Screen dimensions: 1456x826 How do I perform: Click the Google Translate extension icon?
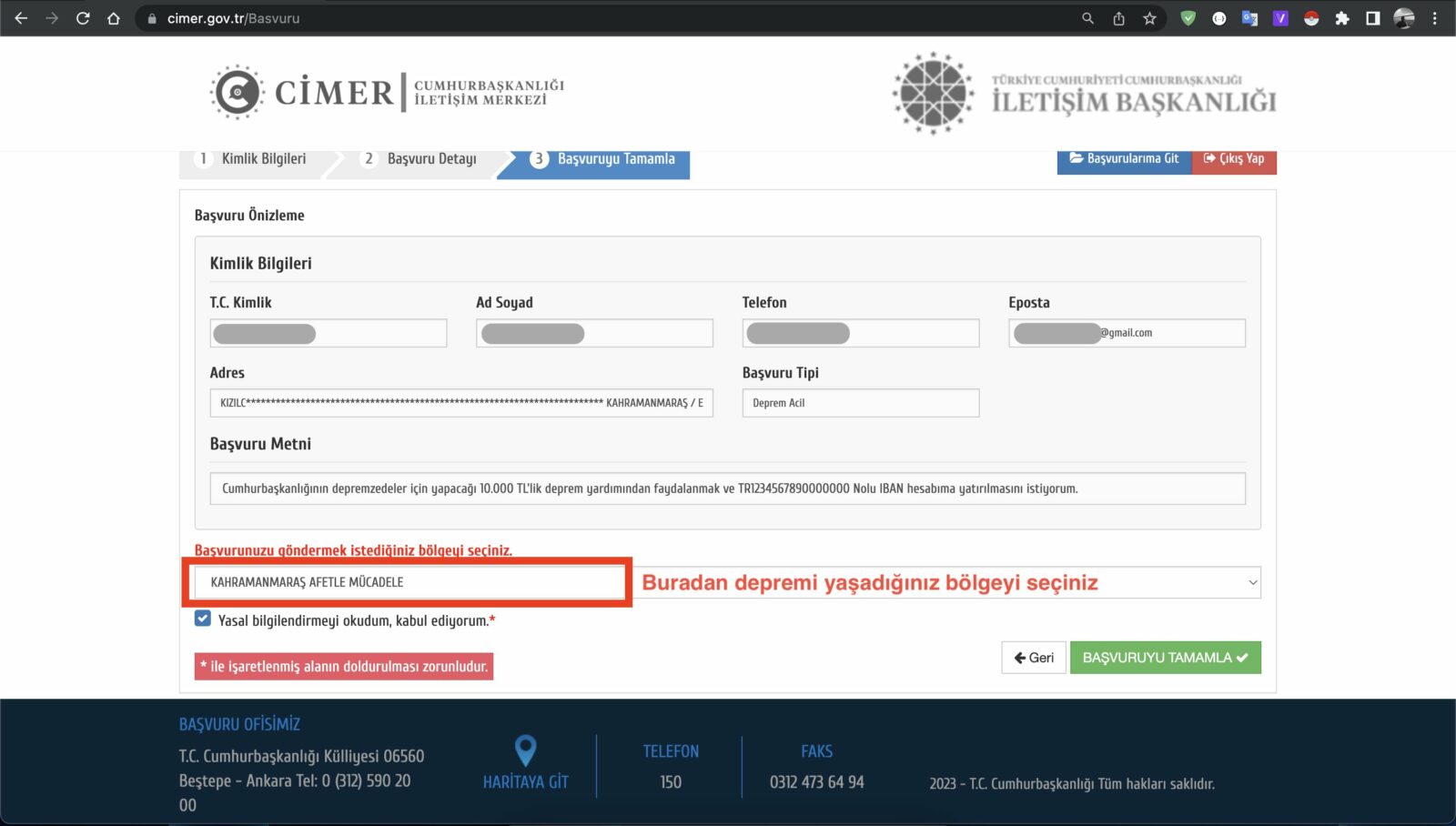point(1249,18)
